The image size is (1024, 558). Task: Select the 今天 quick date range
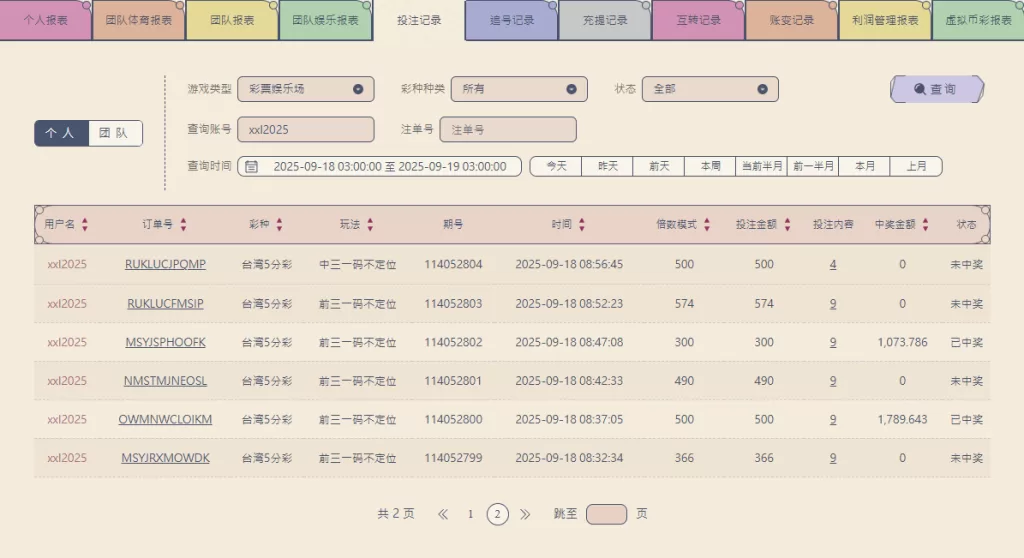click(x=556, y=166)
